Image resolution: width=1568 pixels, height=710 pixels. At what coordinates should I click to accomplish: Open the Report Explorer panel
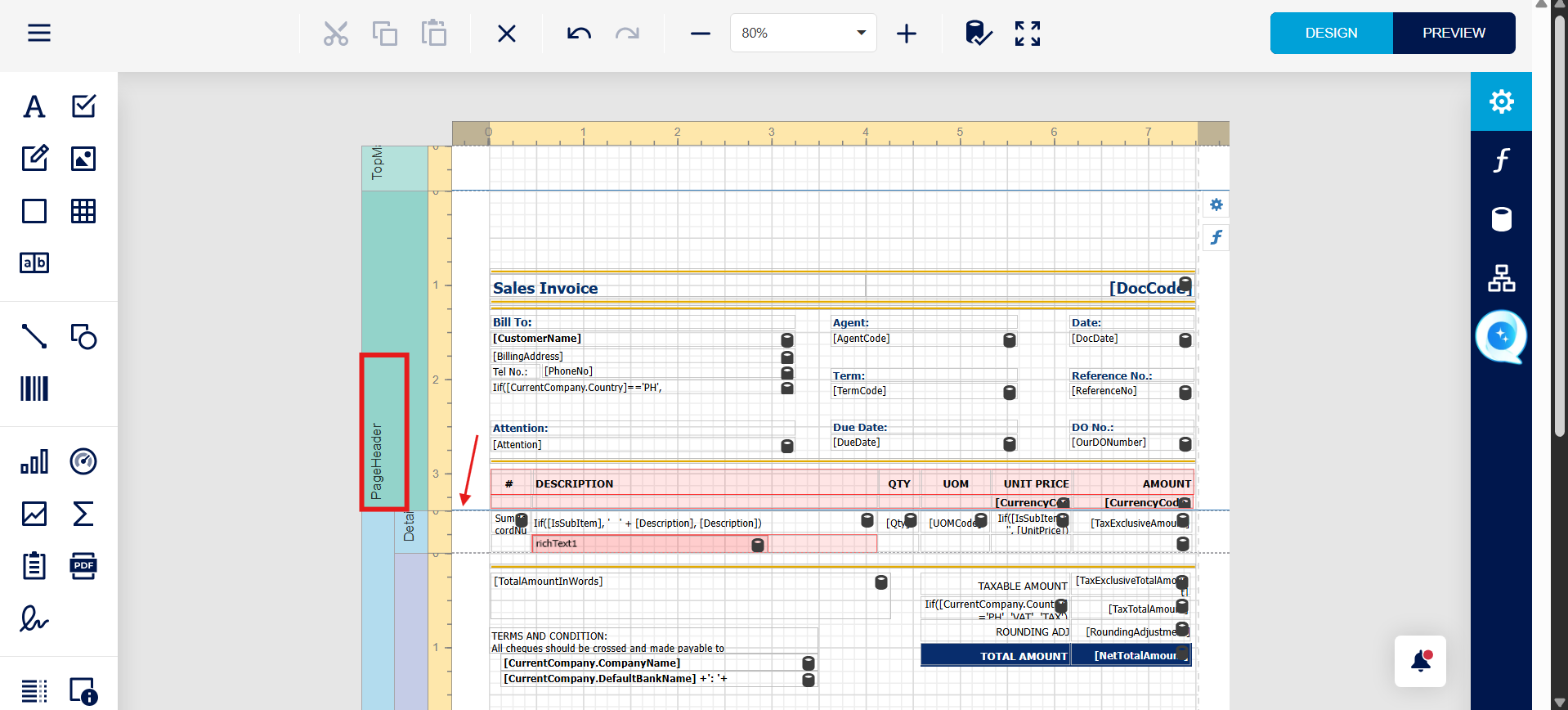click(1501, 278)
